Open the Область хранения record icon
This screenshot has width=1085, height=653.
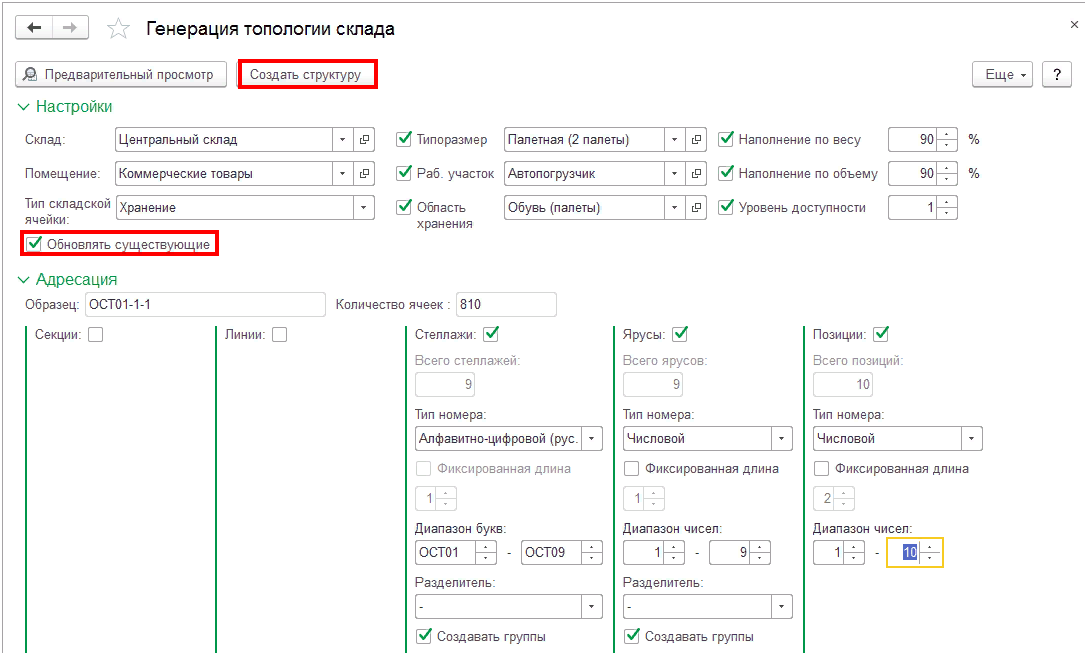697,208
